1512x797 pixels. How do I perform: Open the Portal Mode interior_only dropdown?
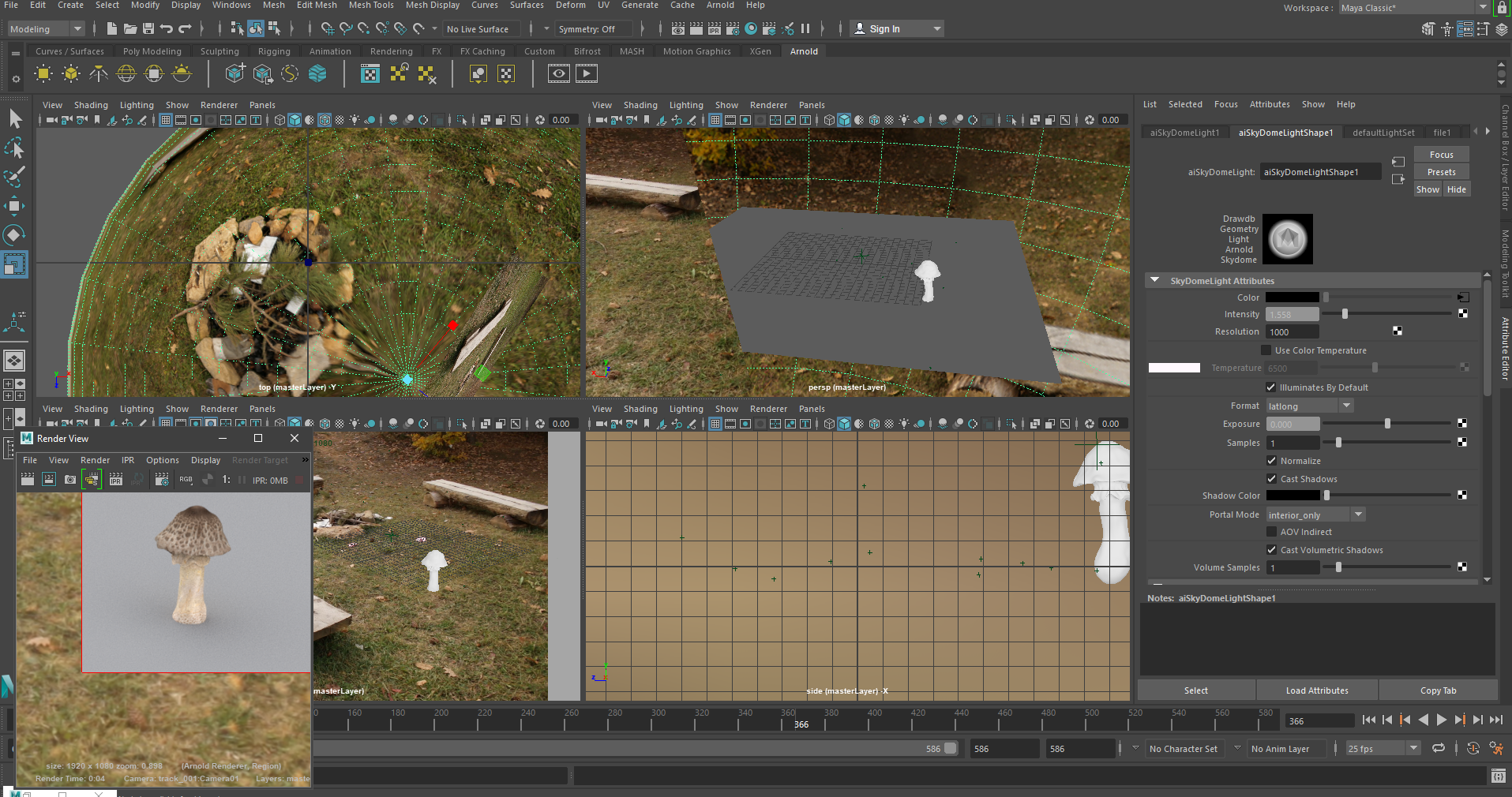click(1315, 514)
